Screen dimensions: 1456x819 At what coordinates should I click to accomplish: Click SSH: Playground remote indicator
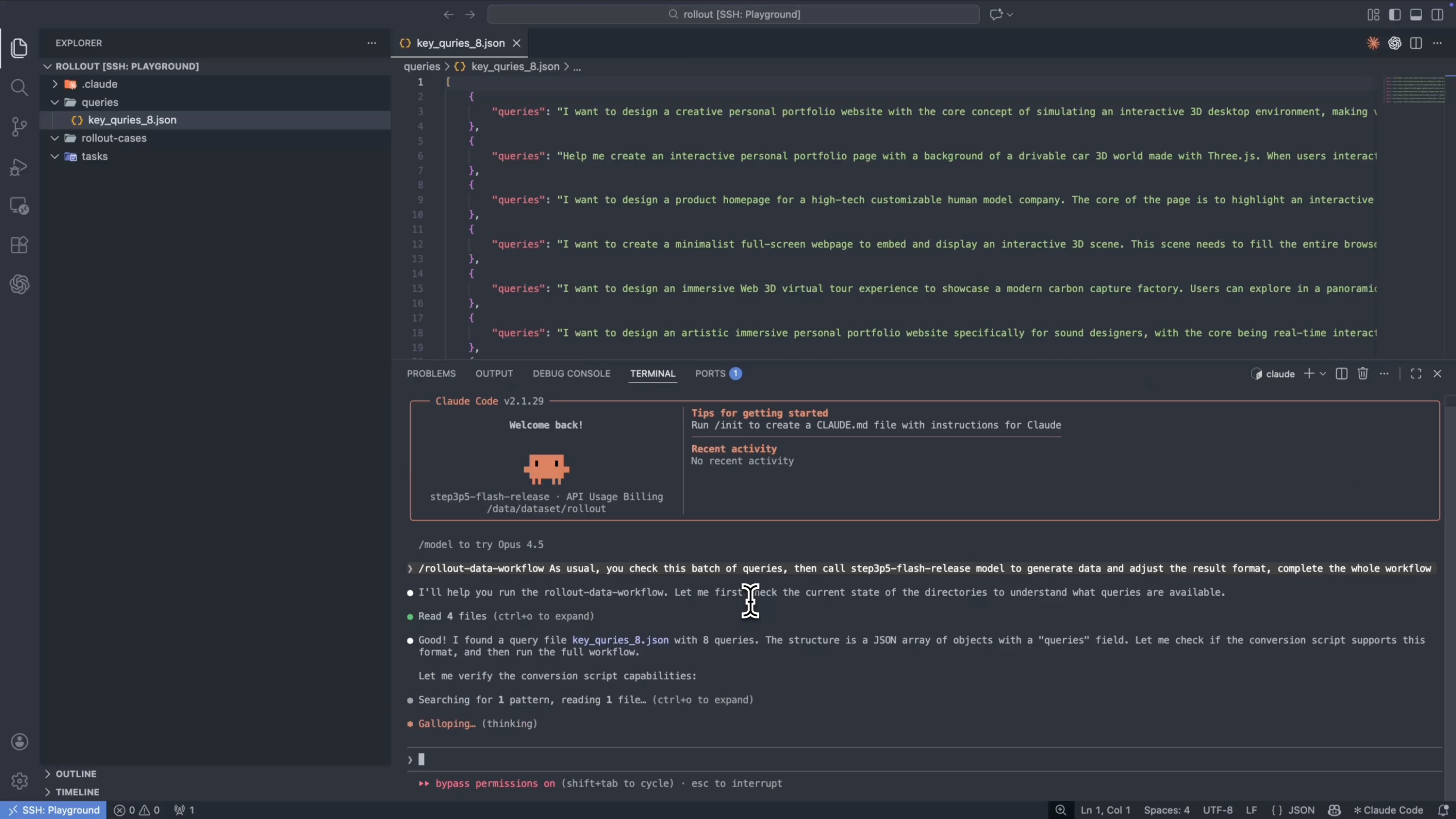[x=54, y=810]
